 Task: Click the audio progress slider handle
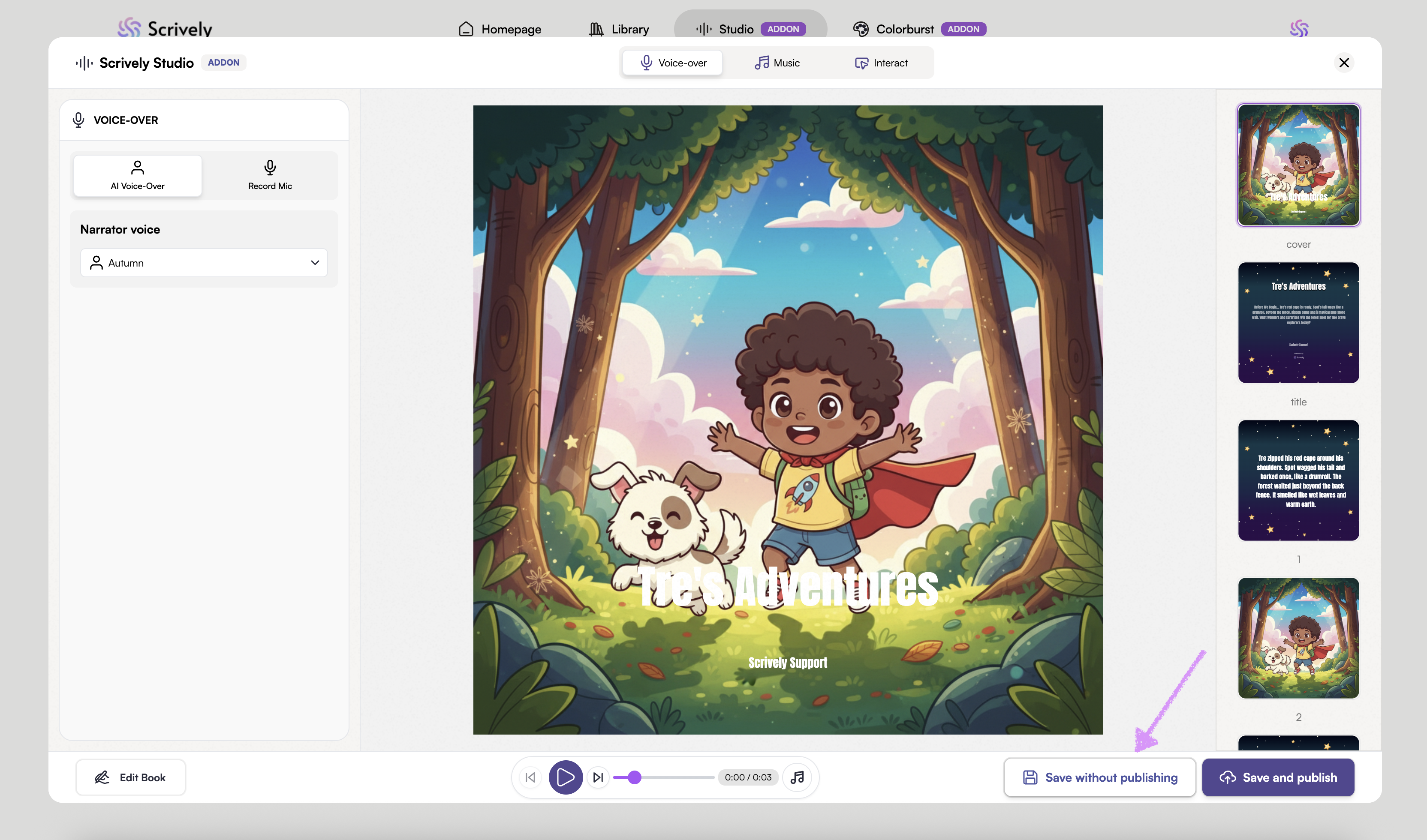(x=635, y=777)
